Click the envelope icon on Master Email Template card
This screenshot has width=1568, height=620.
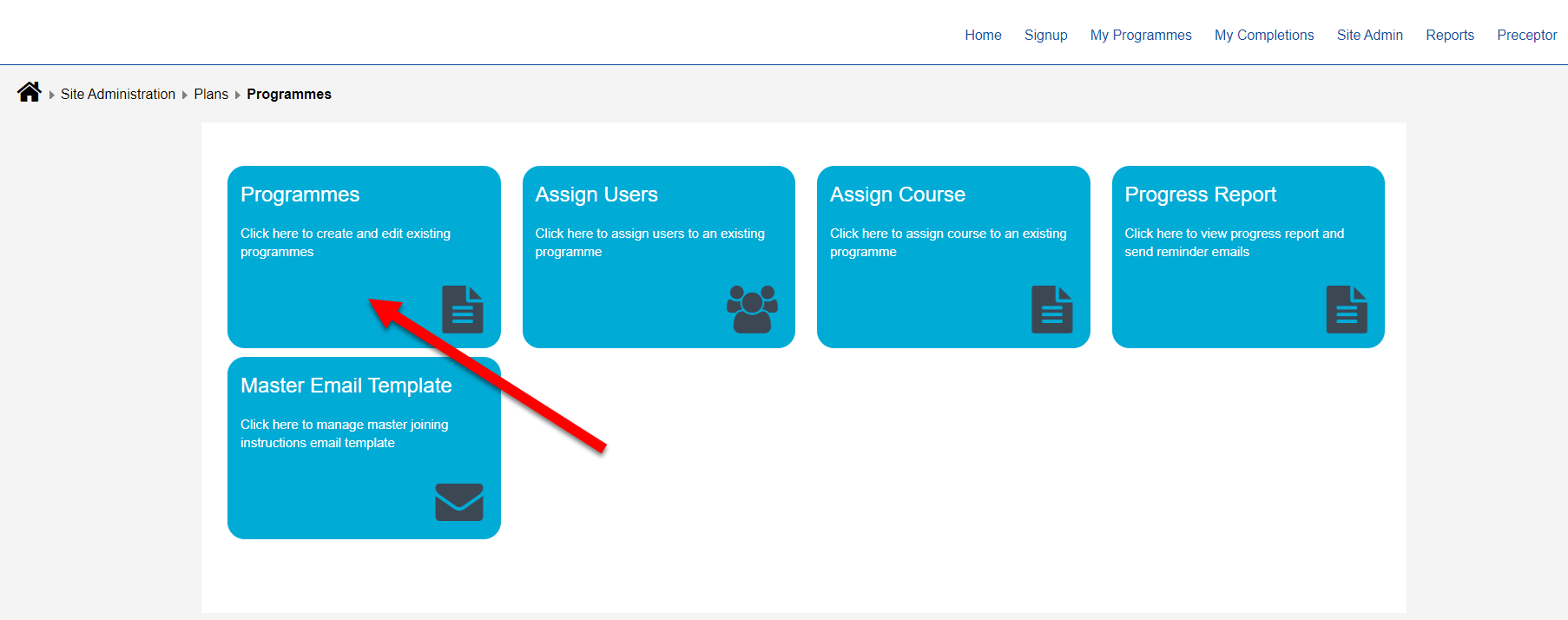click(x=459, y=502)
